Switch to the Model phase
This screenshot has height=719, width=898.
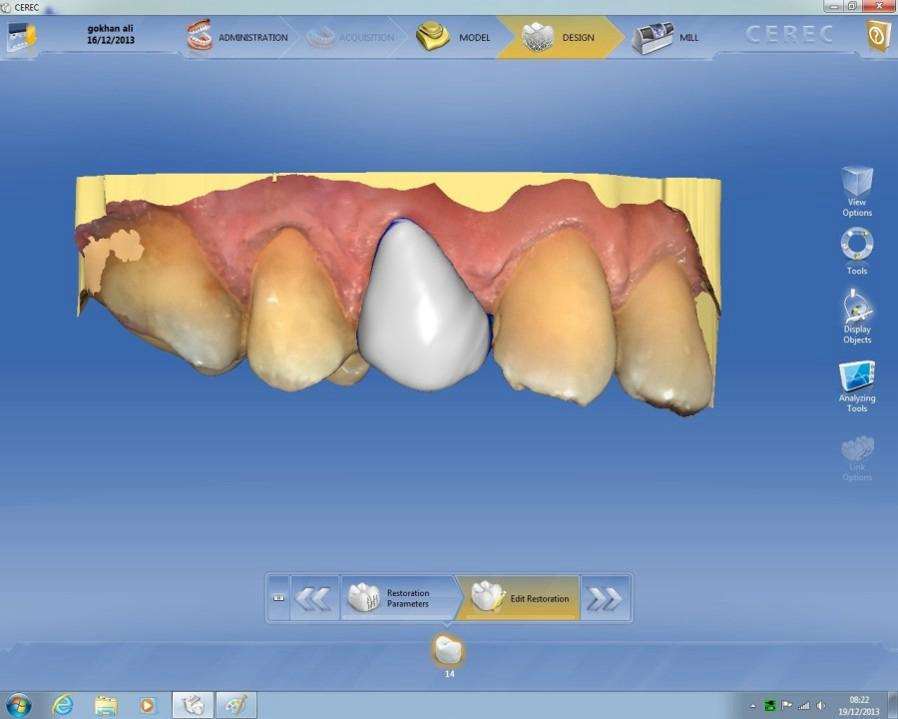pos(454,38)
